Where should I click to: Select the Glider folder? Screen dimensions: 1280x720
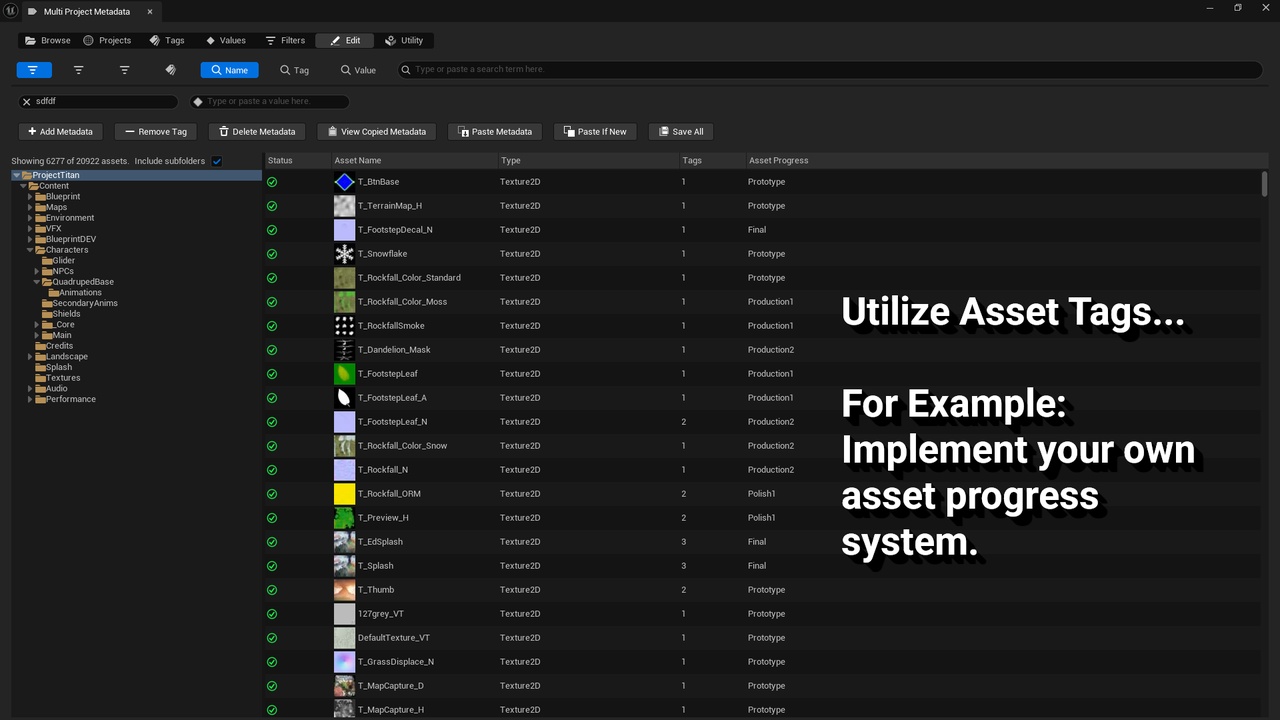pyautogui.click(x=63, y=261)
